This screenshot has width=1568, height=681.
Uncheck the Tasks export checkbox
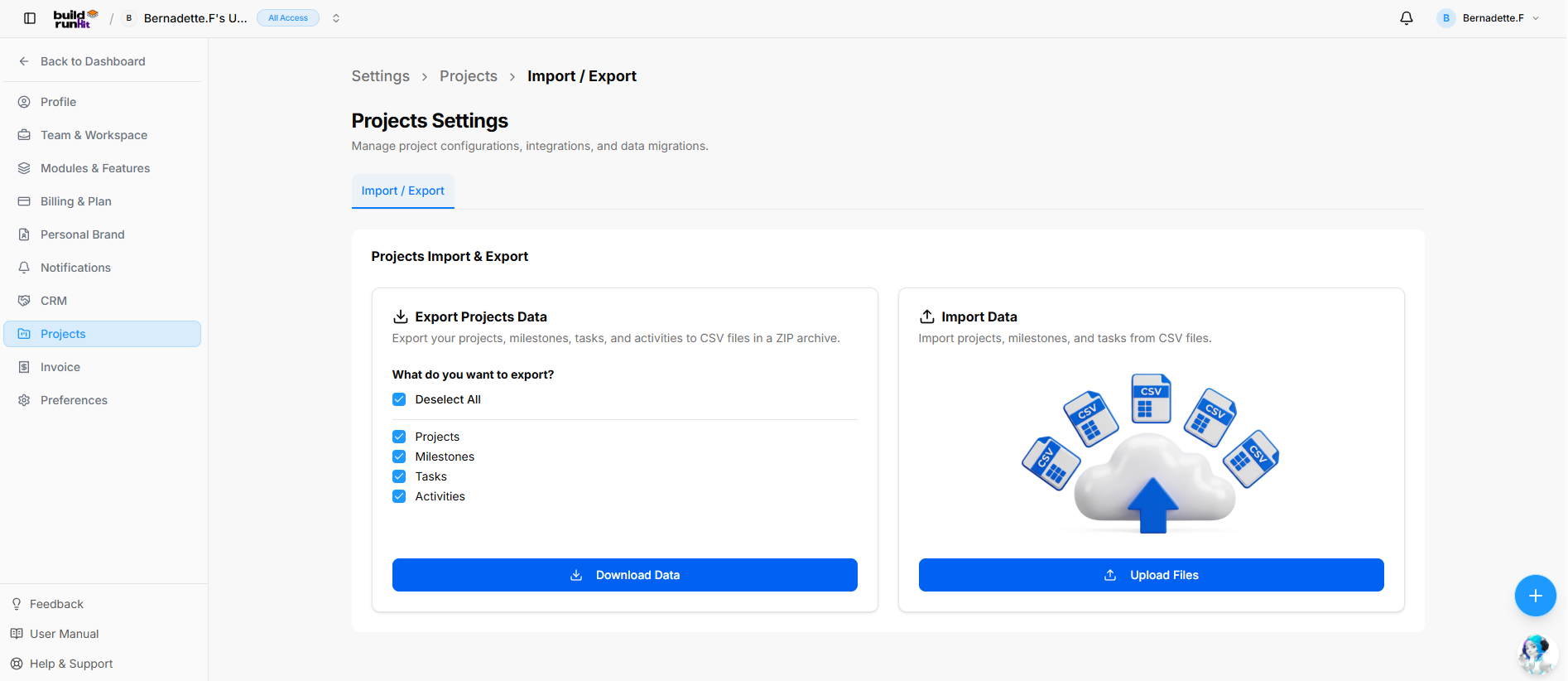coord(399,476)
